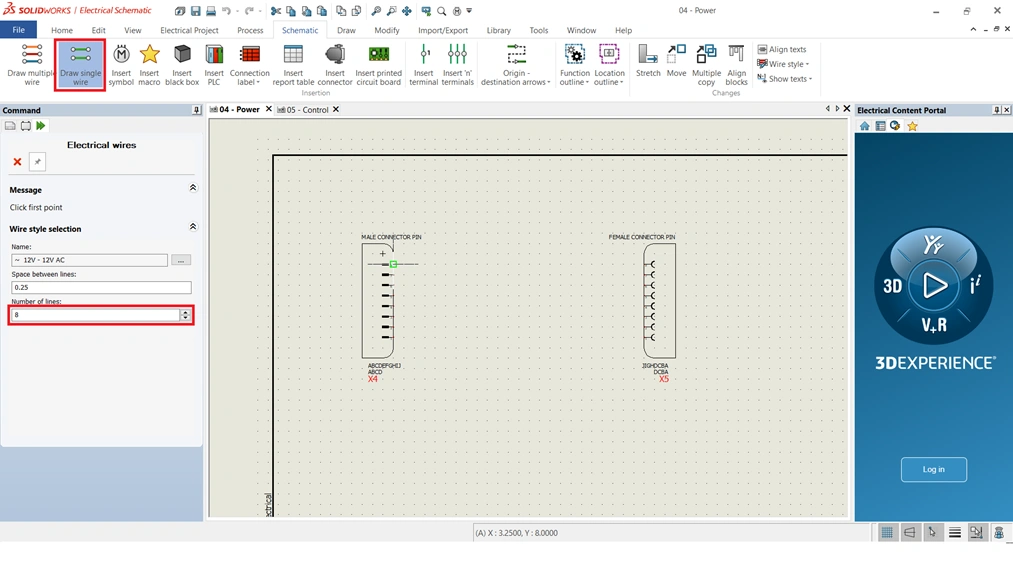Select the Multiple copy tool

(x=706, y=65)
